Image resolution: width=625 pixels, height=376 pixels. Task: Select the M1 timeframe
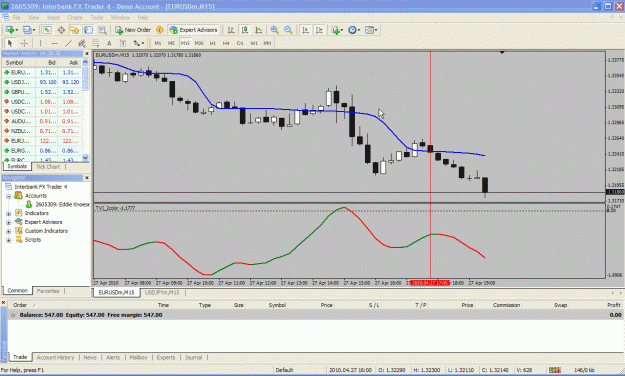(x=157, y=43)
